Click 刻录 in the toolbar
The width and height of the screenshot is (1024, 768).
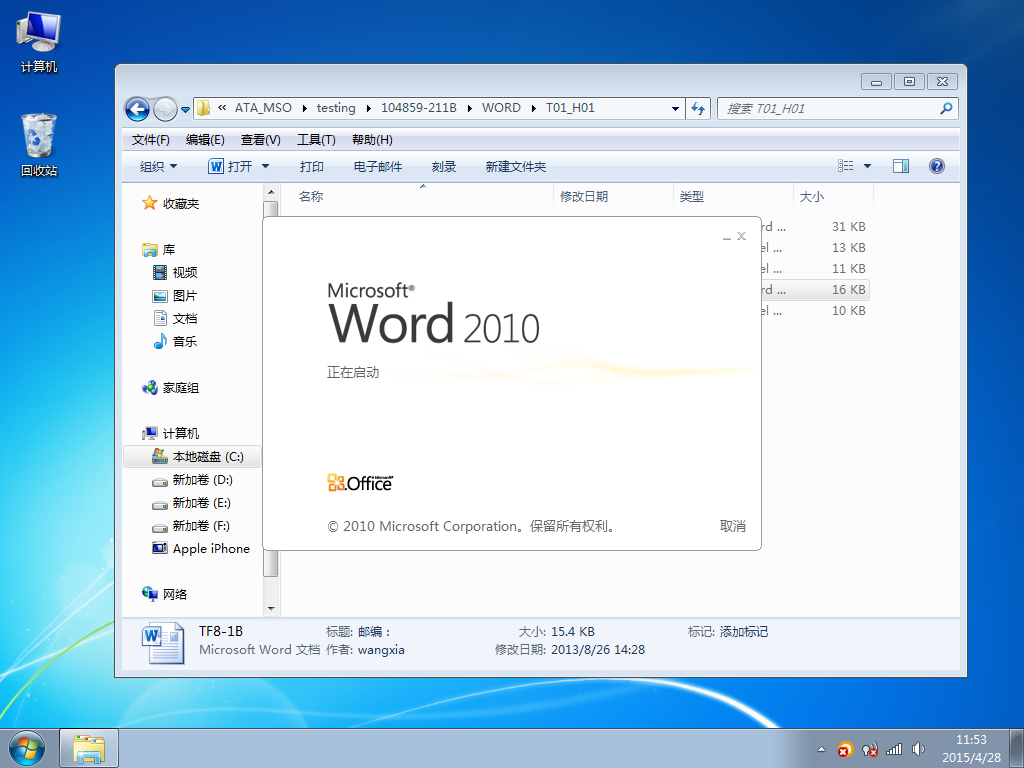(x=443, y=167)
